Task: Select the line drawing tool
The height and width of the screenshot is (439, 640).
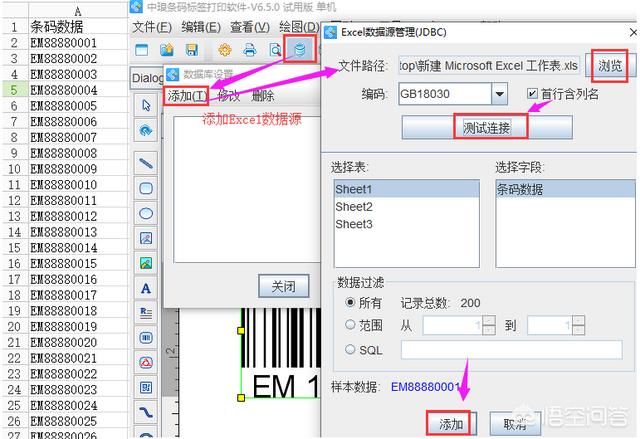Action: (x=146, y=163)
